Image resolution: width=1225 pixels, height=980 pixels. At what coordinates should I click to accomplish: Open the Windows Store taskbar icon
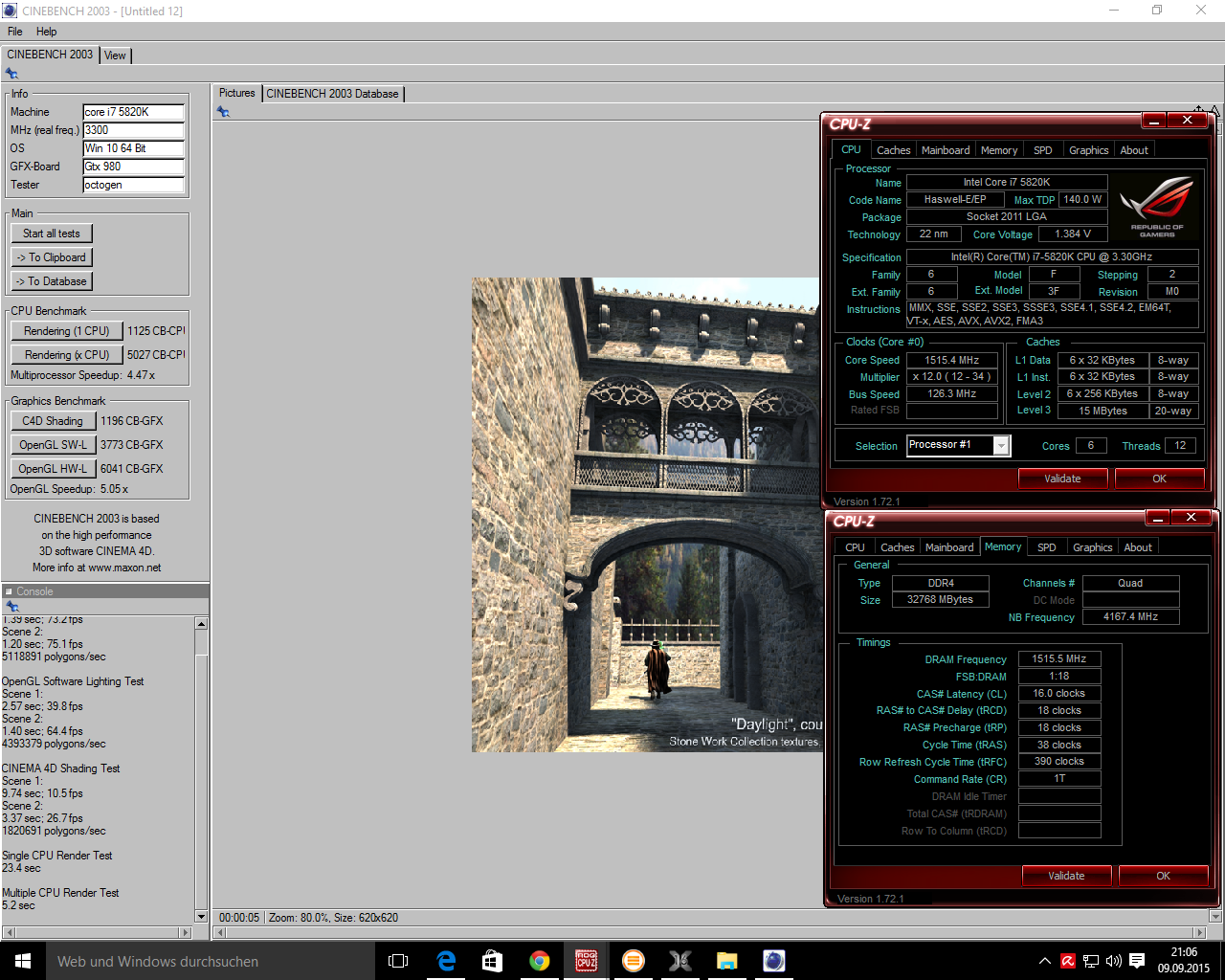493,961
